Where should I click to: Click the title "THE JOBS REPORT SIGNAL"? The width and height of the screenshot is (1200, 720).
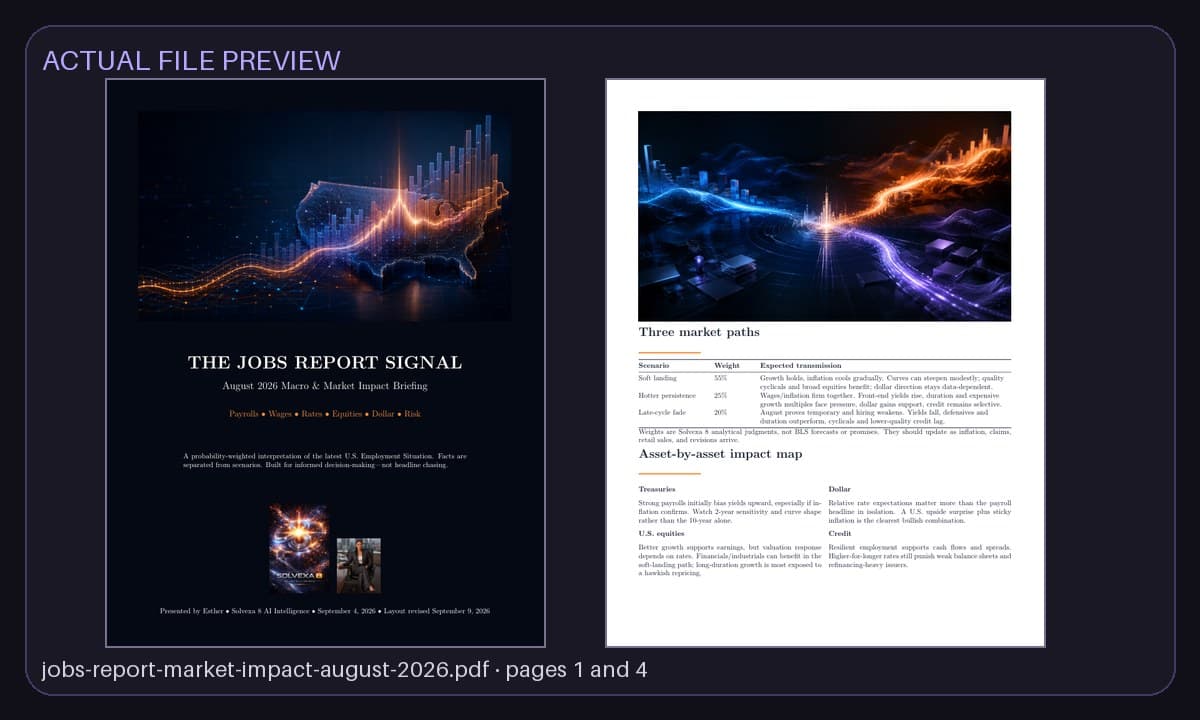click(x=325, y=362)
